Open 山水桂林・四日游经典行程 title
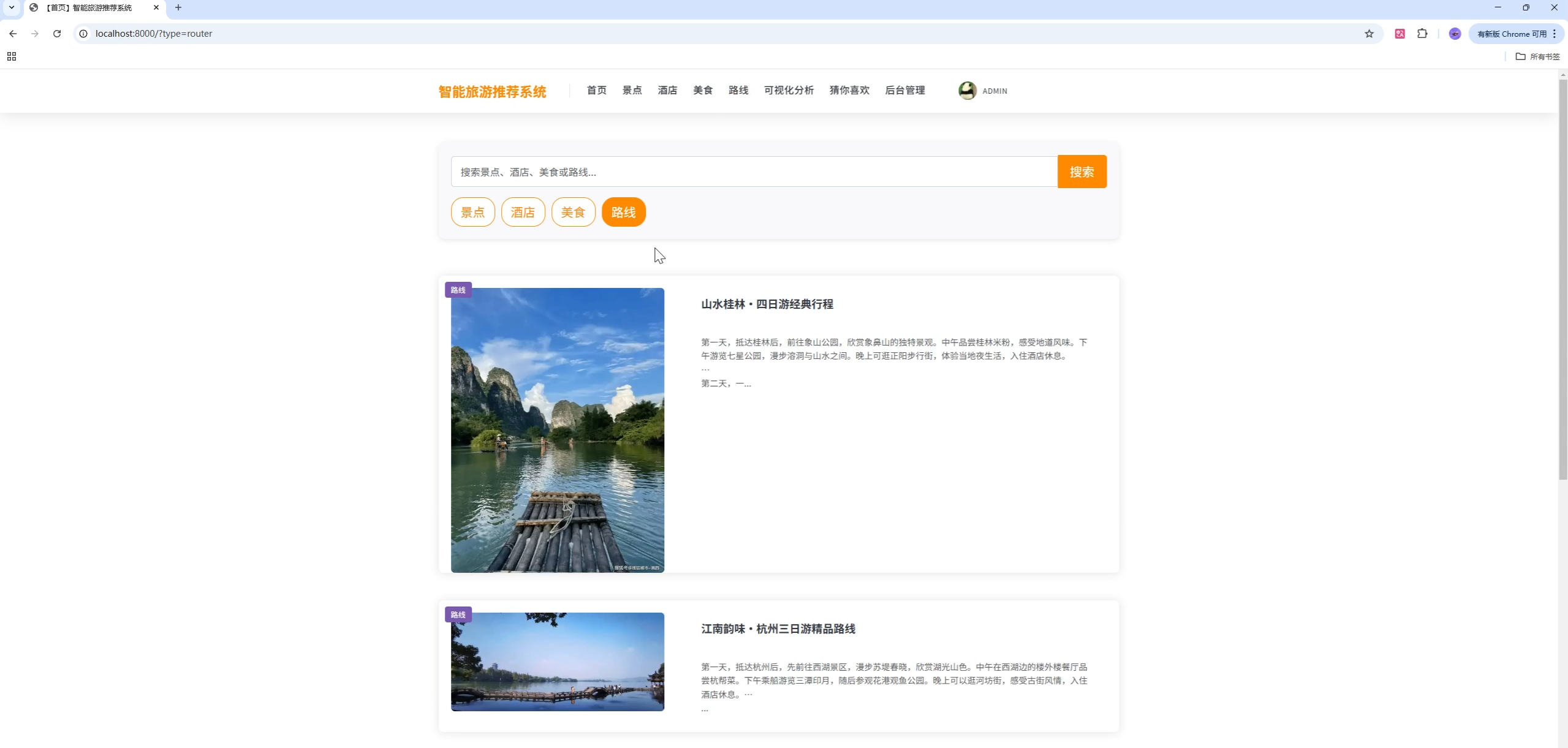The image size is (1568, 748). click(x=767, y=304)
